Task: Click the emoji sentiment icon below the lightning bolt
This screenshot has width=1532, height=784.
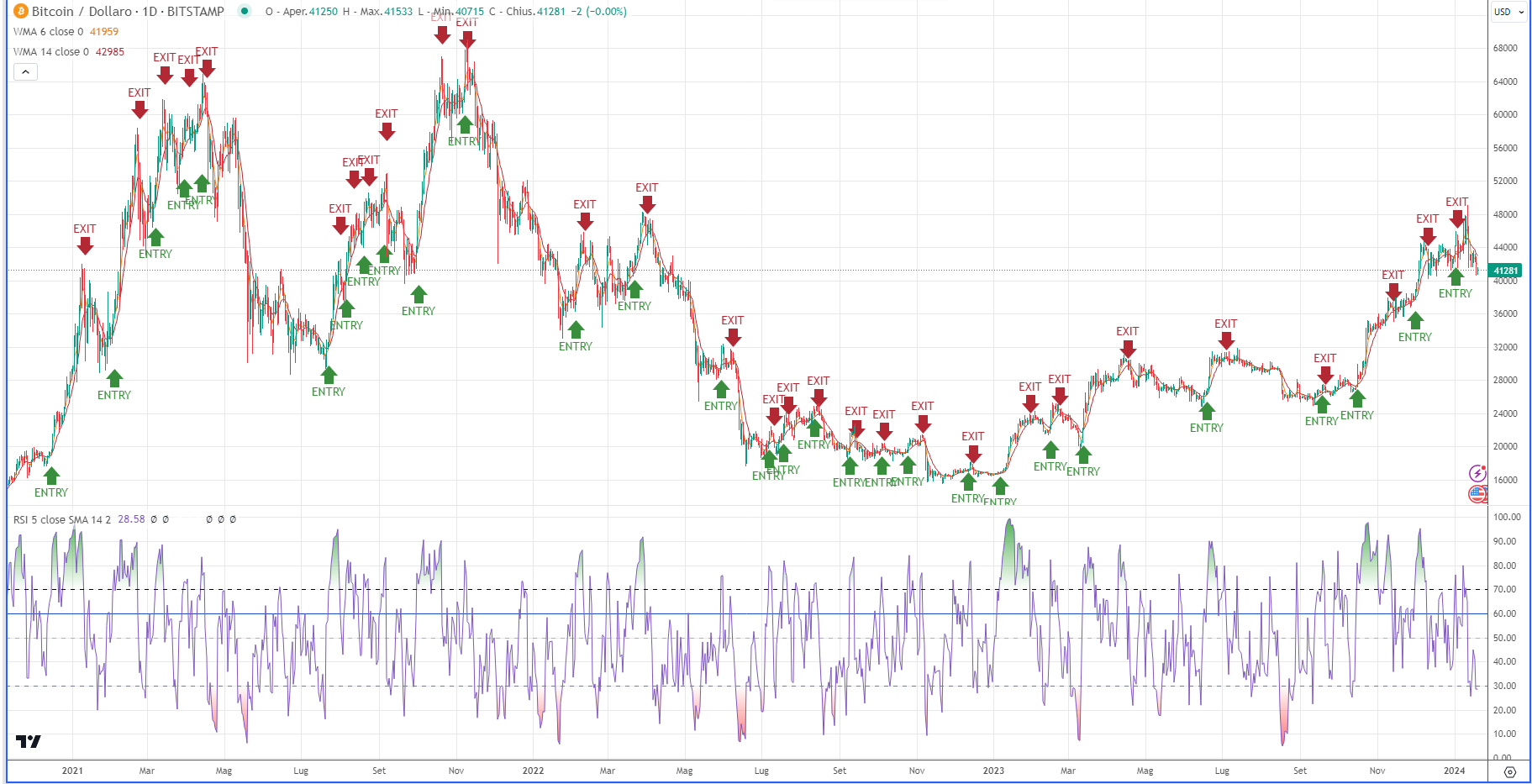Action: point(1477,494)
